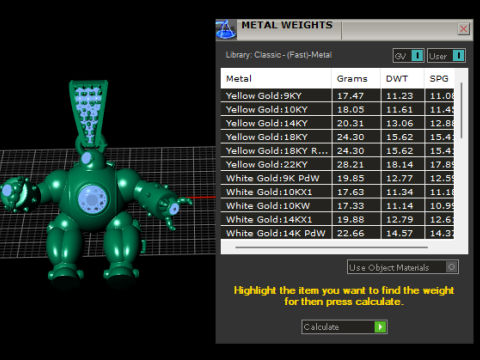Toggle Use Object Materials option
The image size is (480, 360).
pos(403,267)
